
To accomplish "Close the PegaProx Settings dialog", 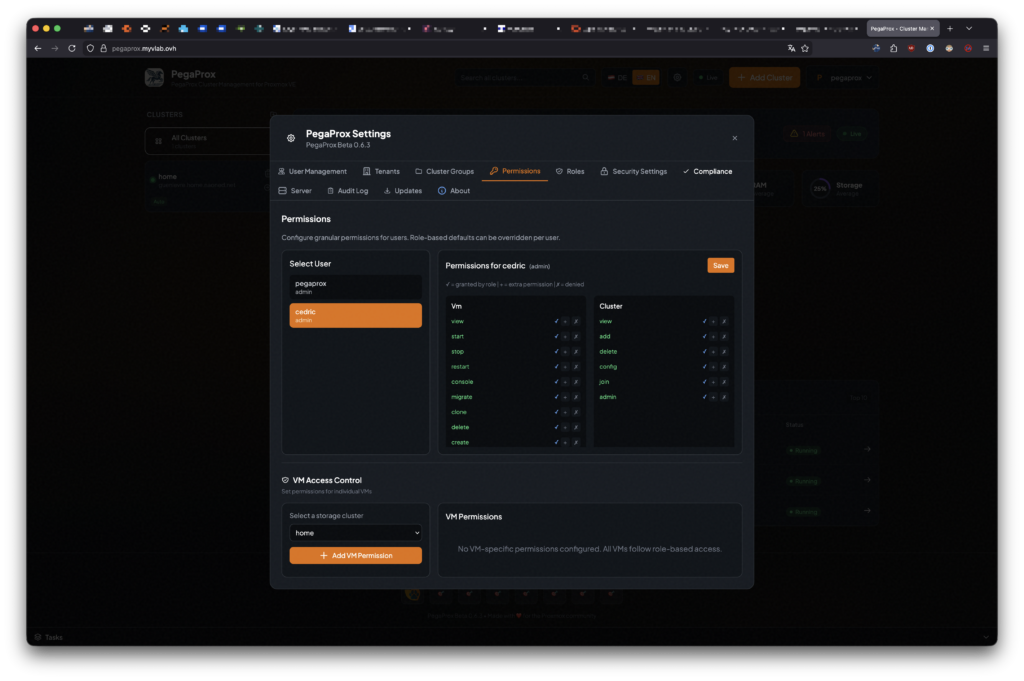I will pos(735,138).
